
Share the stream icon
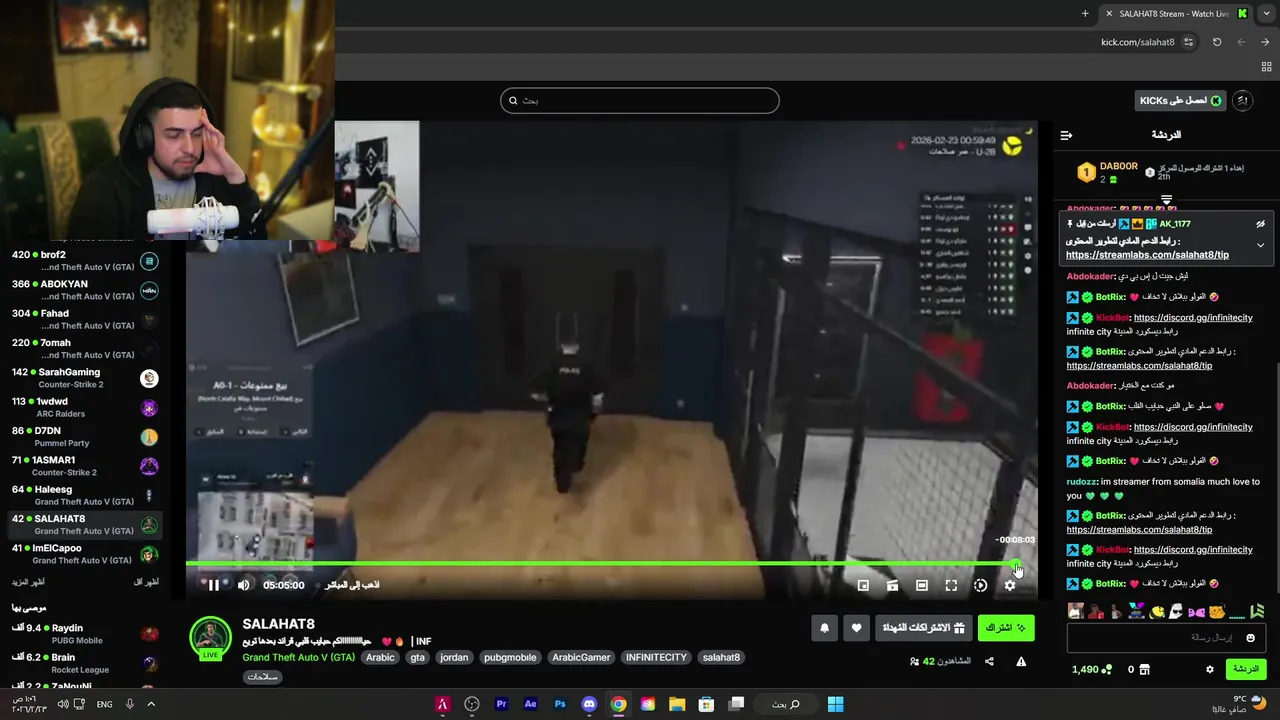coord(989,661)
